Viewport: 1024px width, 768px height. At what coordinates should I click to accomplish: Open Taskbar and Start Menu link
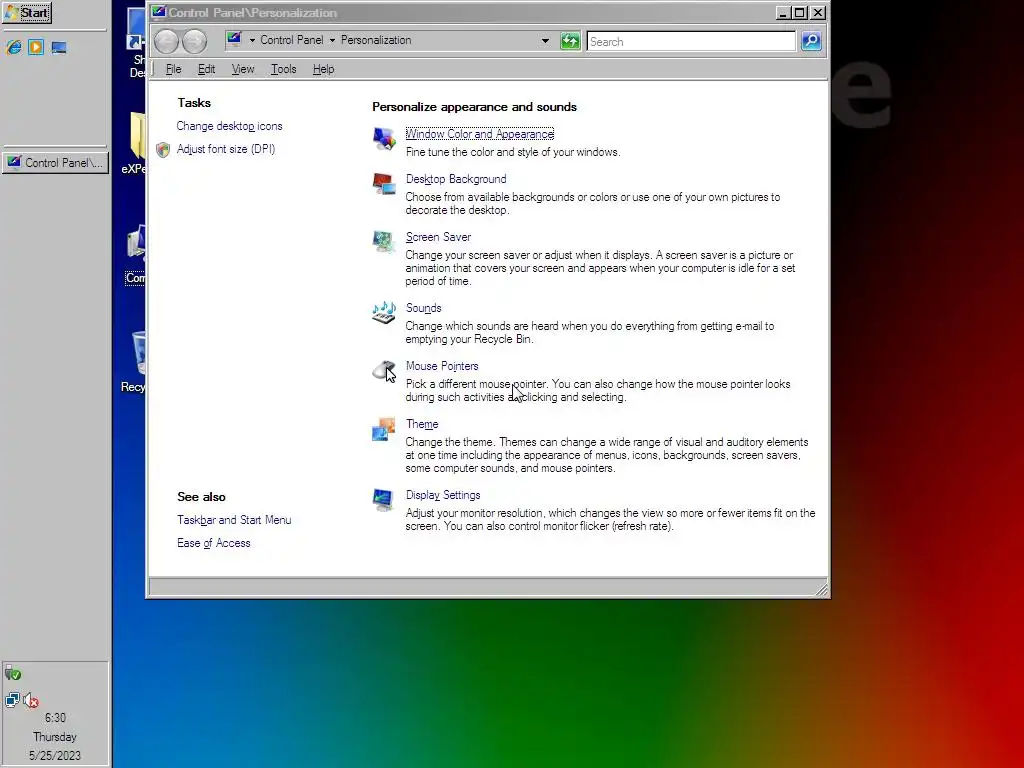click(234, 520)
